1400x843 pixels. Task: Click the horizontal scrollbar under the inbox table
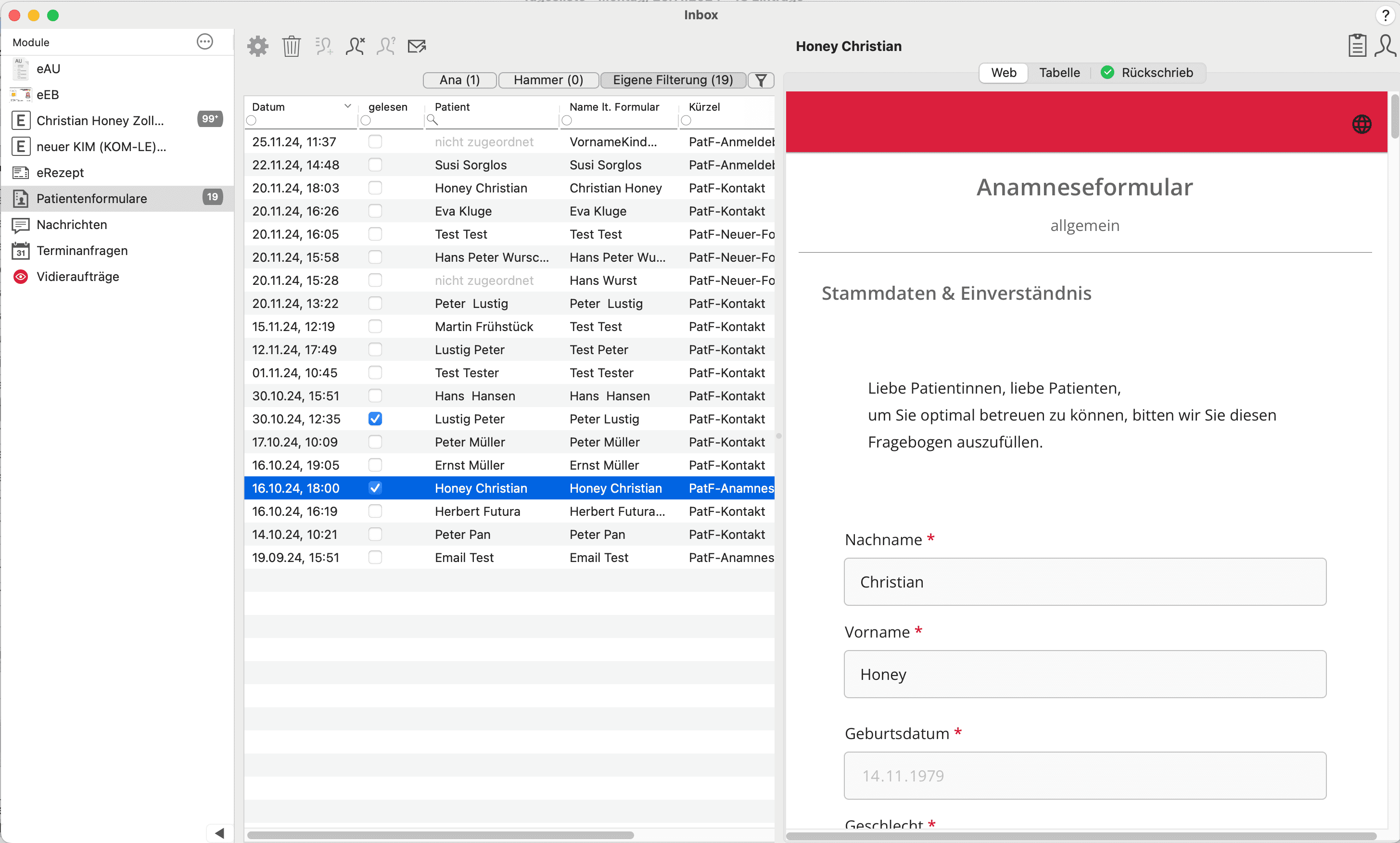pyautogui.click(x=441, y=835)
